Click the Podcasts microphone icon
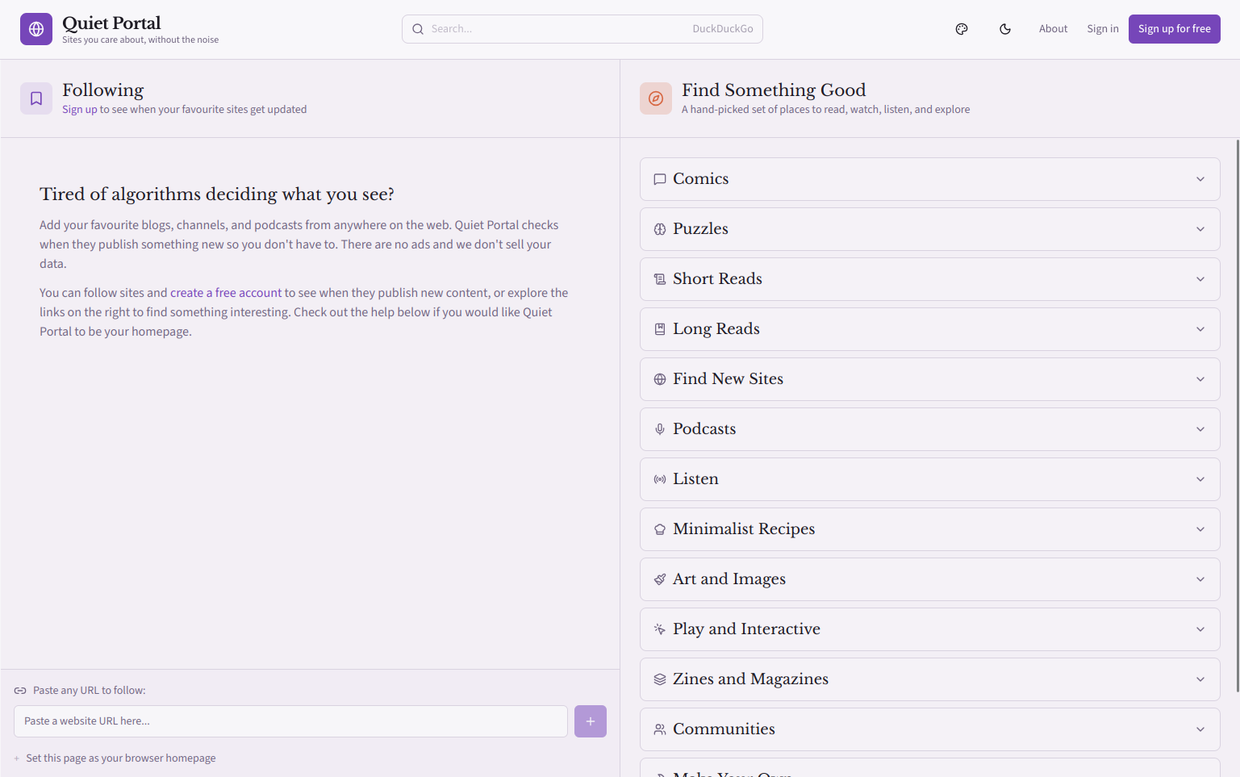1240x777 pixels. (660, 429)
